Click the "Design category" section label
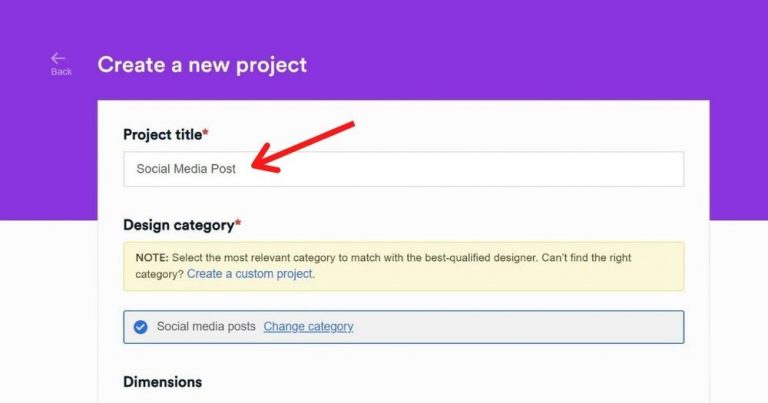The width and height of the screenshot is (768, 403). (178, 225)
